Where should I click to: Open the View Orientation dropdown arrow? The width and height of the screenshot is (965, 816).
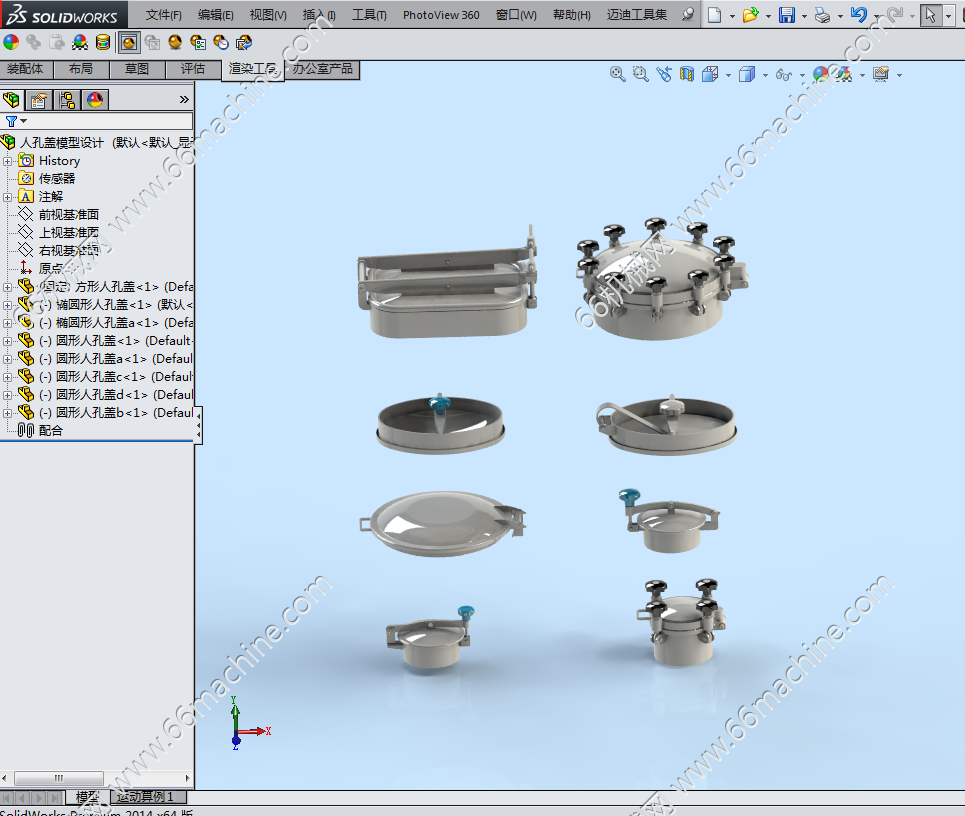[x=729, y=75]
